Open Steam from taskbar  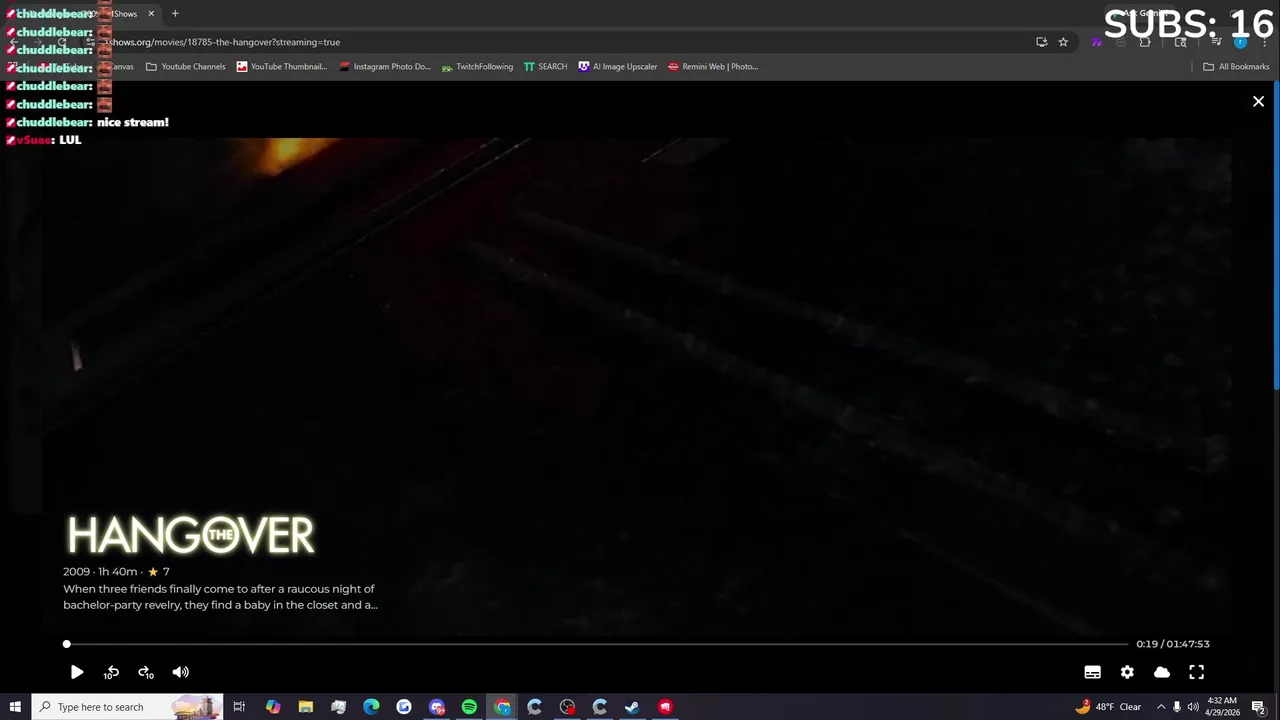coord(632,707)
